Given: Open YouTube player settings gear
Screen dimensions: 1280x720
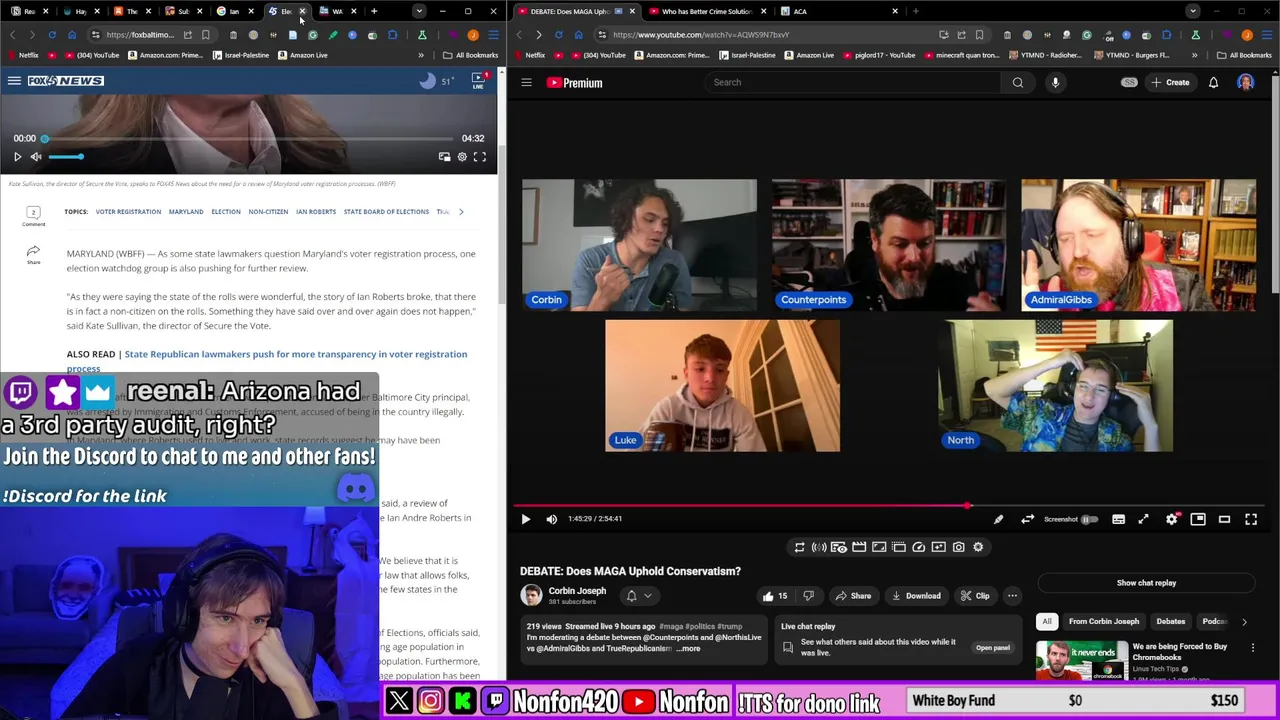Looking at the screenshot, I should pyautogui.click(x=1171, y=519).
